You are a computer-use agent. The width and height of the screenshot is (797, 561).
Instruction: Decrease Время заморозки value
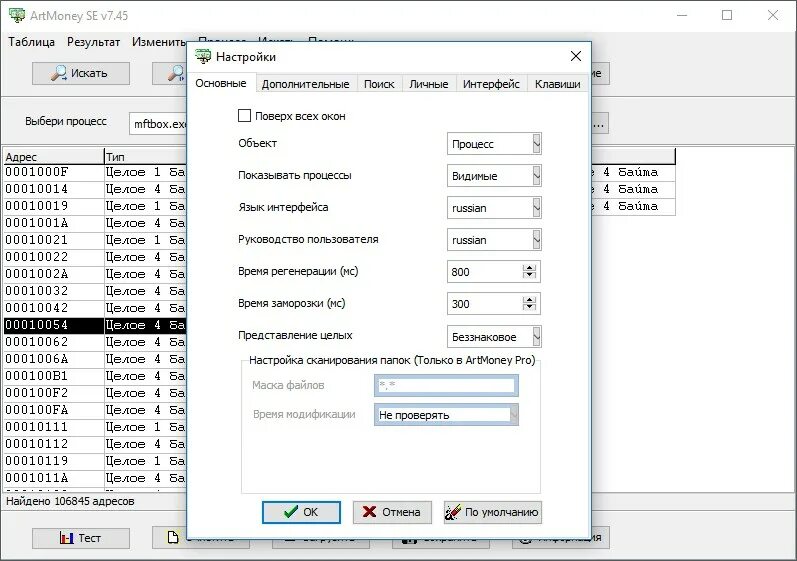point(529,307)
